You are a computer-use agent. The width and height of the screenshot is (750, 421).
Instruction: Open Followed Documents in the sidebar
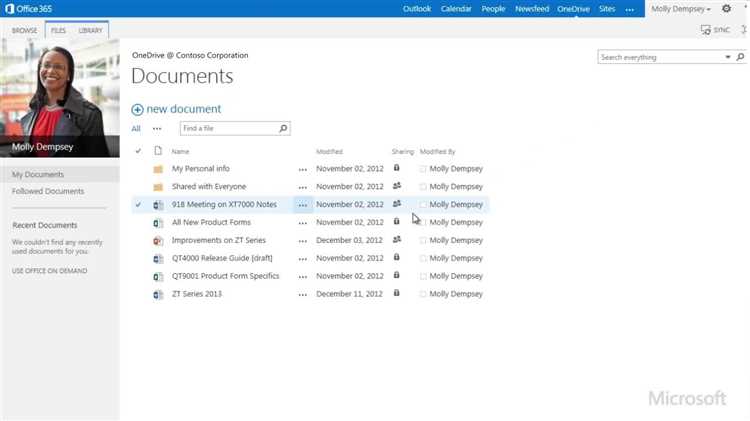[x=48, y=191]
